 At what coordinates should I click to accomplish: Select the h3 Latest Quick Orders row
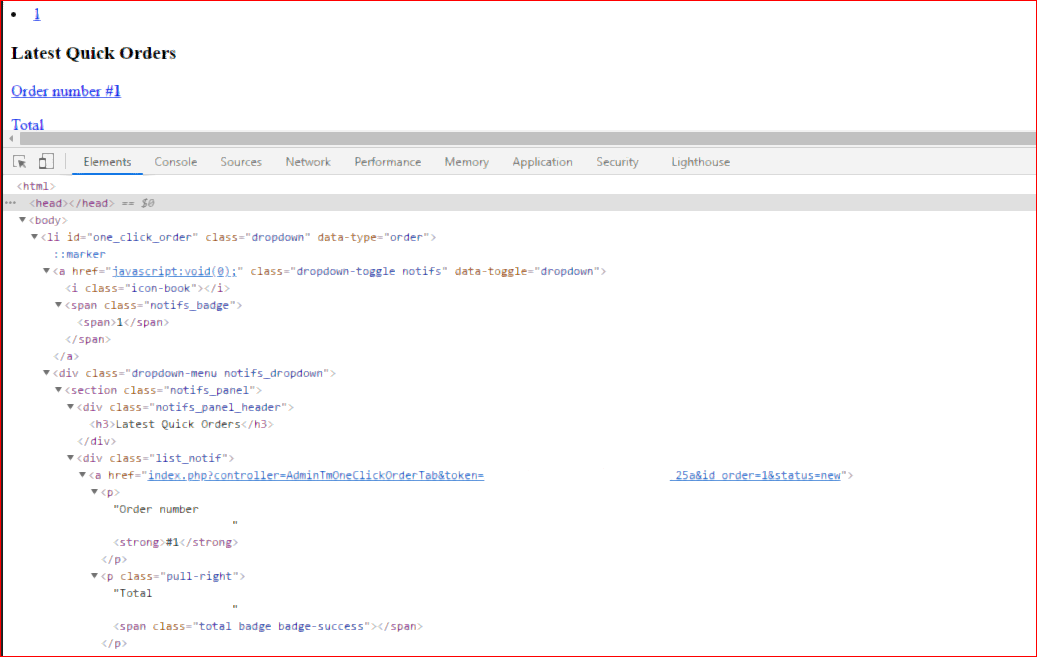point(181,424)
